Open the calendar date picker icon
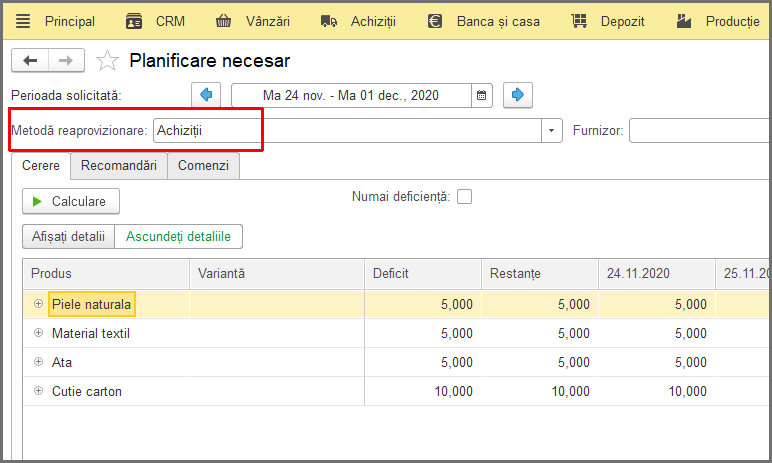 (x=482, y=96)
